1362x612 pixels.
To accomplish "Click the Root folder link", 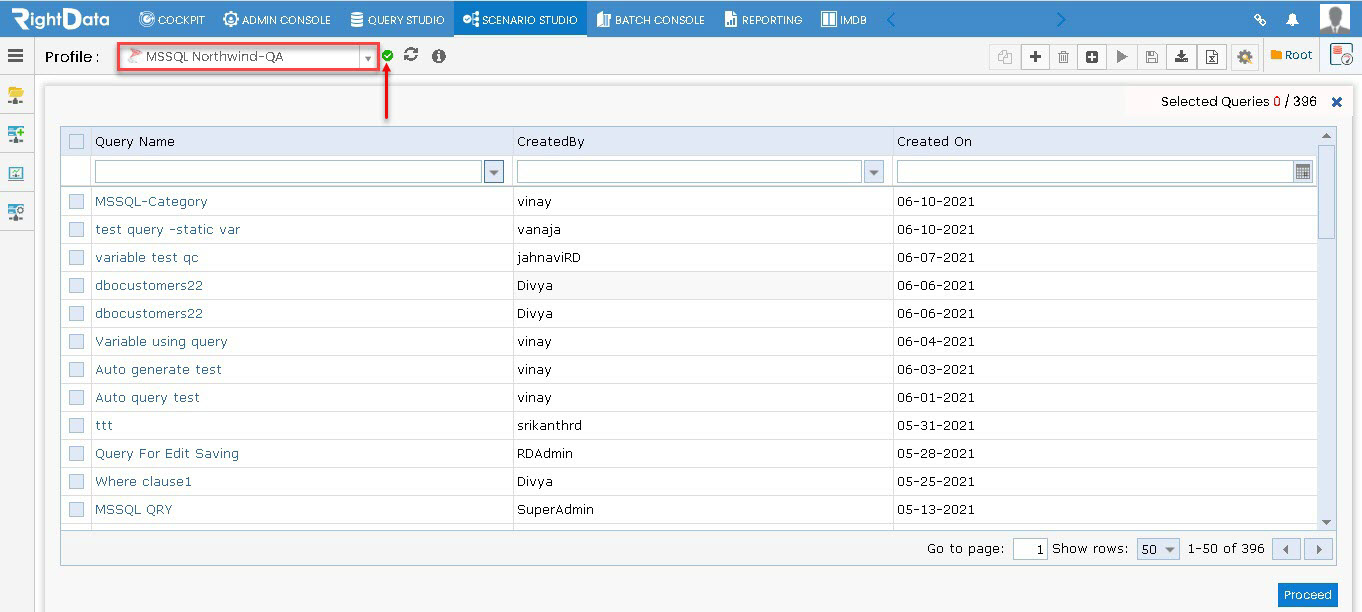I will [x=1291, y=55].
